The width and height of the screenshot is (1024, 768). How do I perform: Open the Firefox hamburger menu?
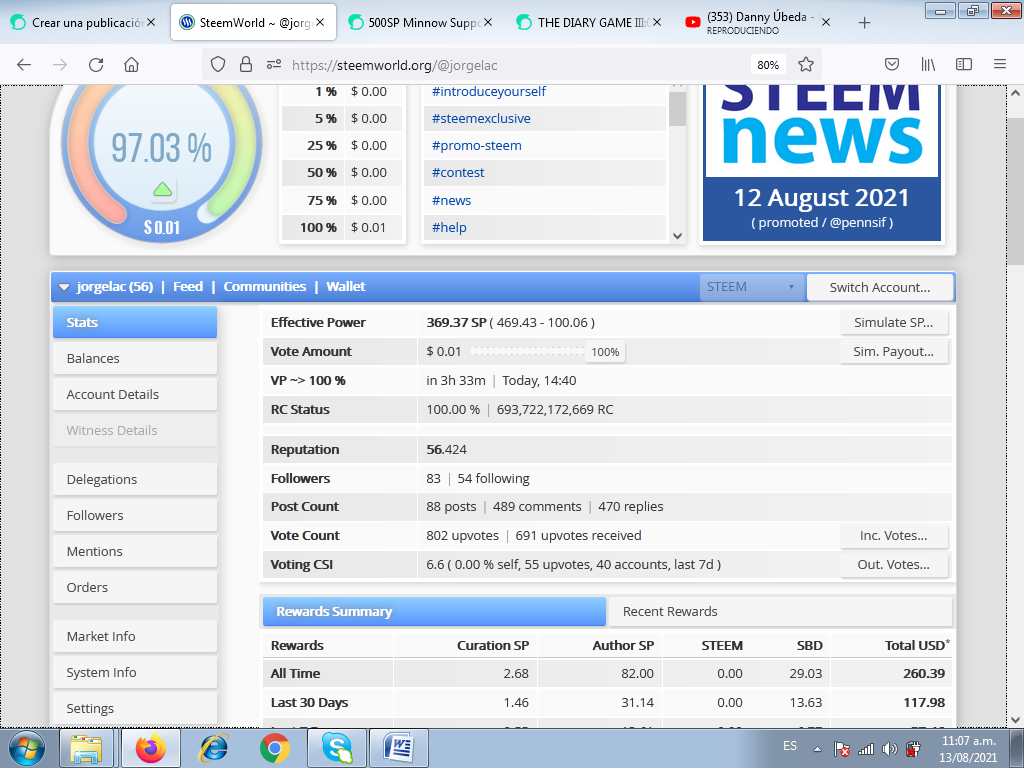pyautogui.click(x=1000, y=65)
